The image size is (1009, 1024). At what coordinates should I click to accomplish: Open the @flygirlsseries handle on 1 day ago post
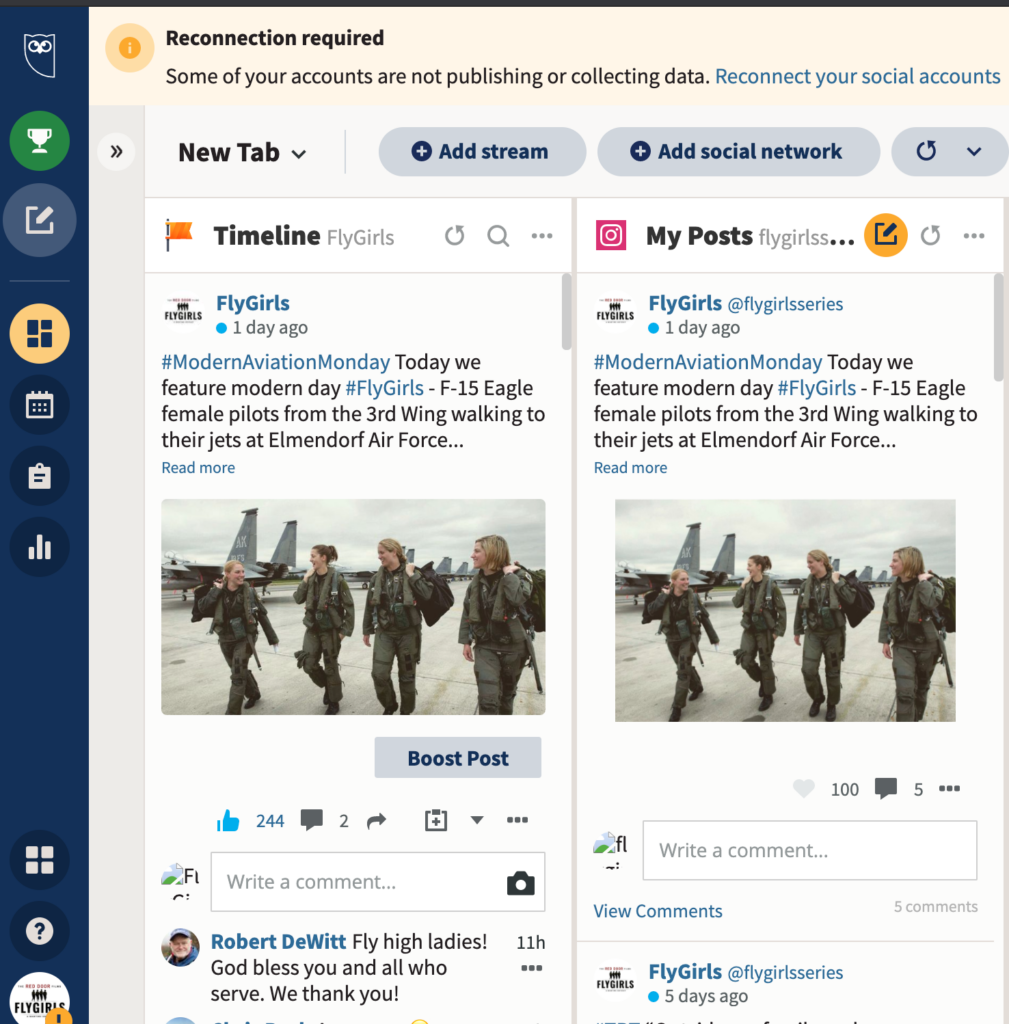pos(785,304)
